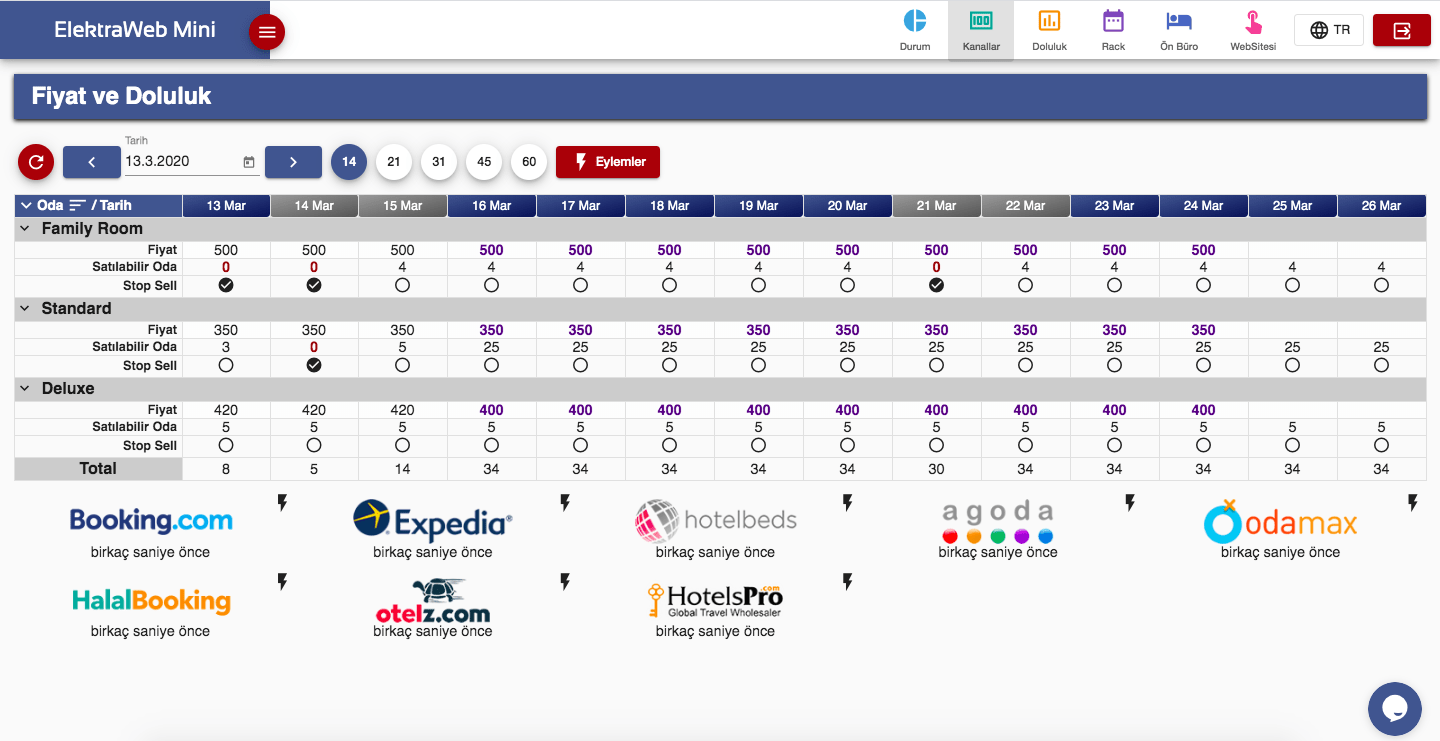Click the Expedia channel logo
Screen dimensions: 1440x741
(433, 521)
